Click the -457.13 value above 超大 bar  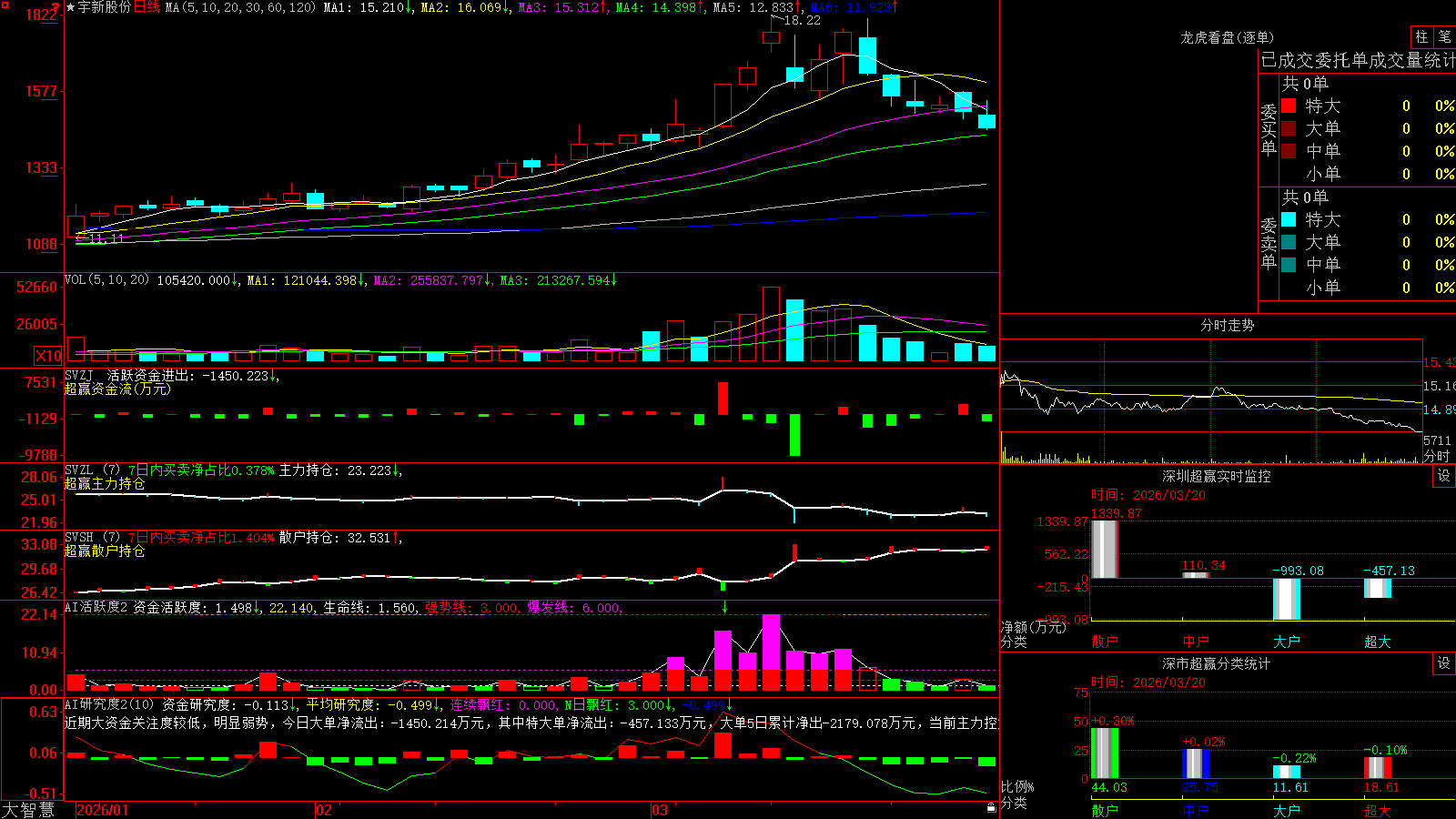point(1389,571)
